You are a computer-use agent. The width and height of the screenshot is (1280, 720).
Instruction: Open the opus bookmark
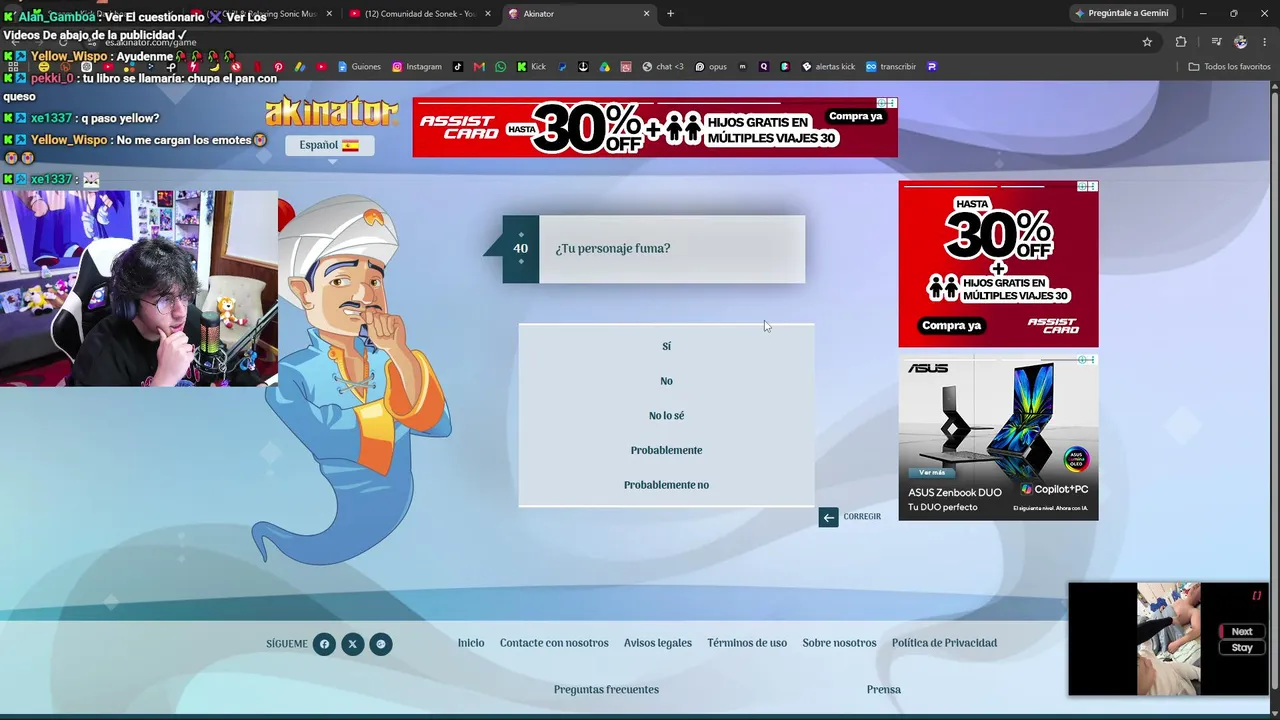point(710,67)
